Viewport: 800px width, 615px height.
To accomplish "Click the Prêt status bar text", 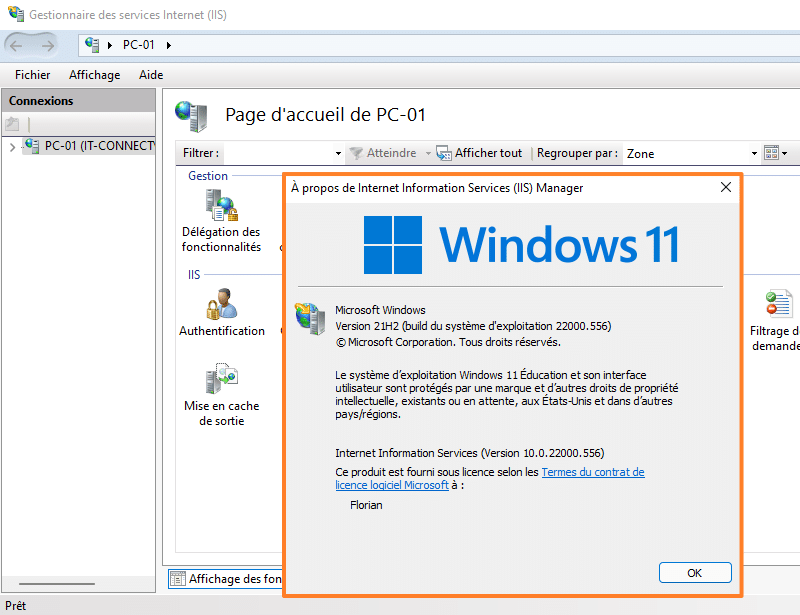I will [16, 606].
